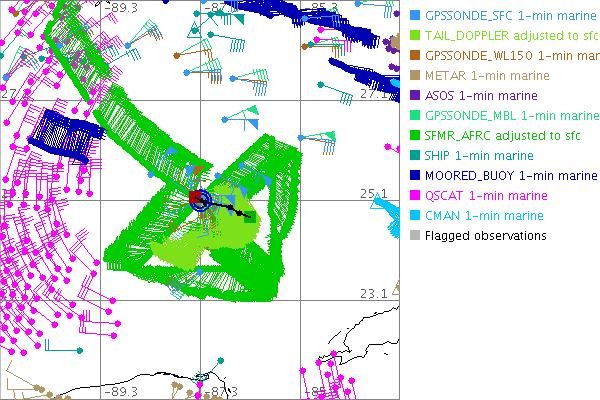This screenshot has width=600, height=400.
Task: Select the CMAN 1-min marine legend label
Action: coord(484,216)
